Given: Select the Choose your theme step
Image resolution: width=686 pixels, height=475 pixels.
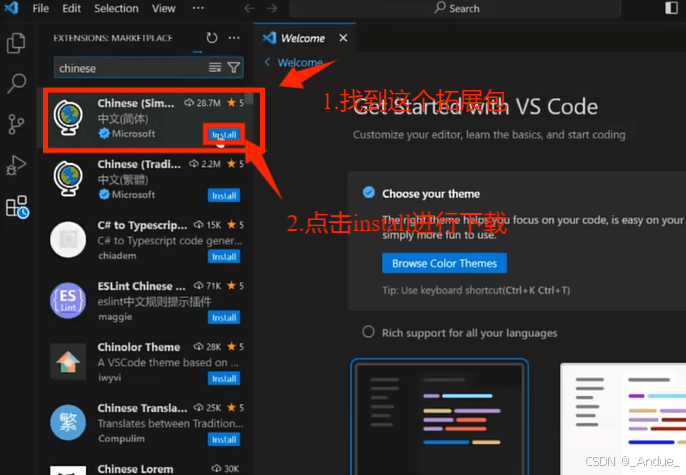Looking at the screenshot, I should coord(430,193).
